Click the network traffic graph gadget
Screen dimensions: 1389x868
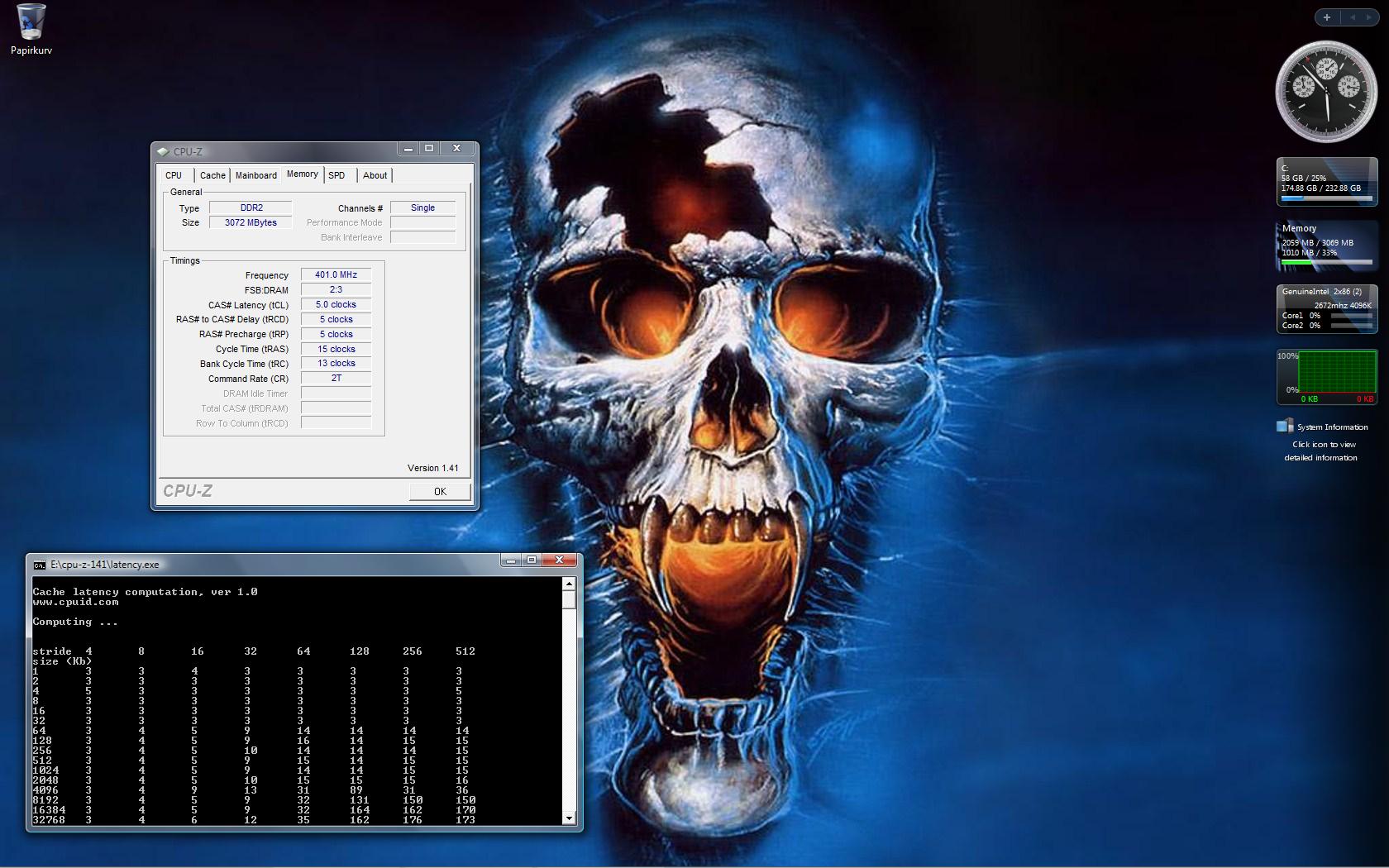point(1326,377)
